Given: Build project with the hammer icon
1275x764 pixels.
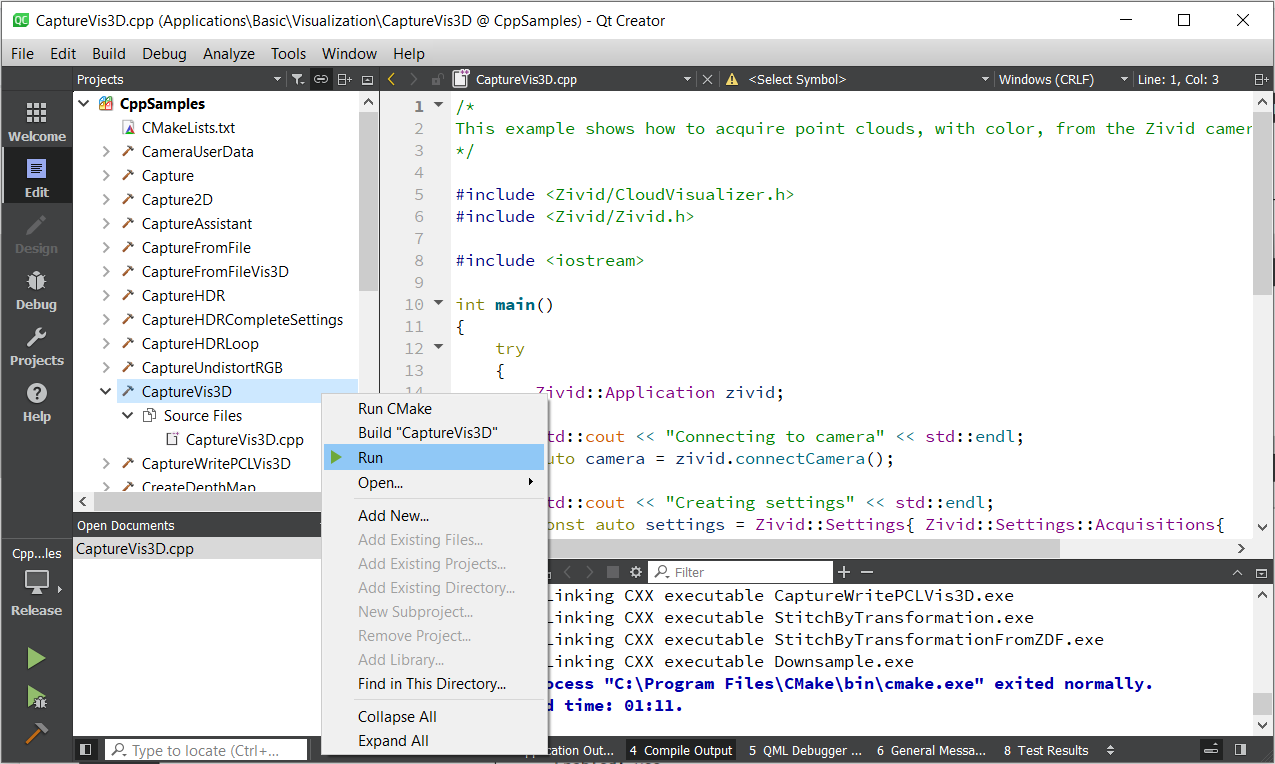Looking at the screenshot, I should click(x=36, y=733).
